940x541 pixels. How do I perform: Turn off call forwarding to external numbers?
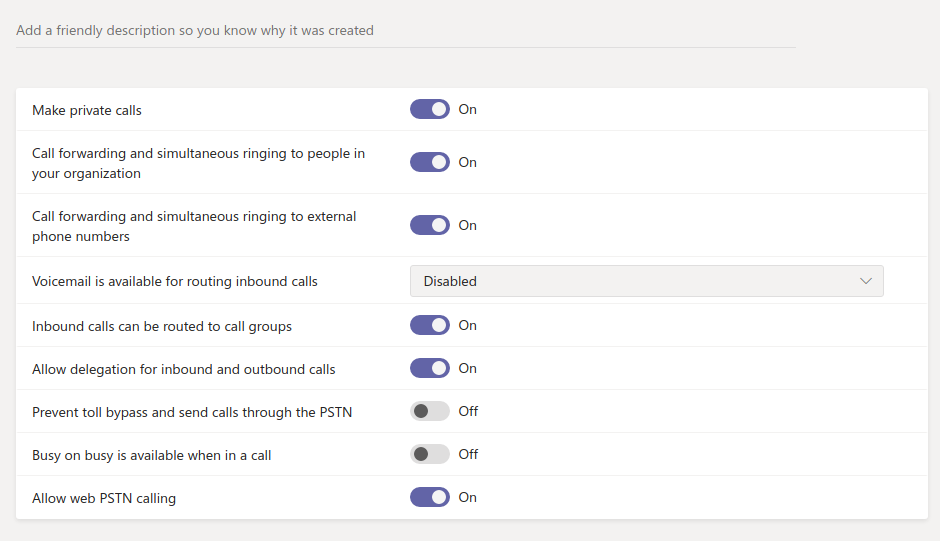click(x=430, y=225)
